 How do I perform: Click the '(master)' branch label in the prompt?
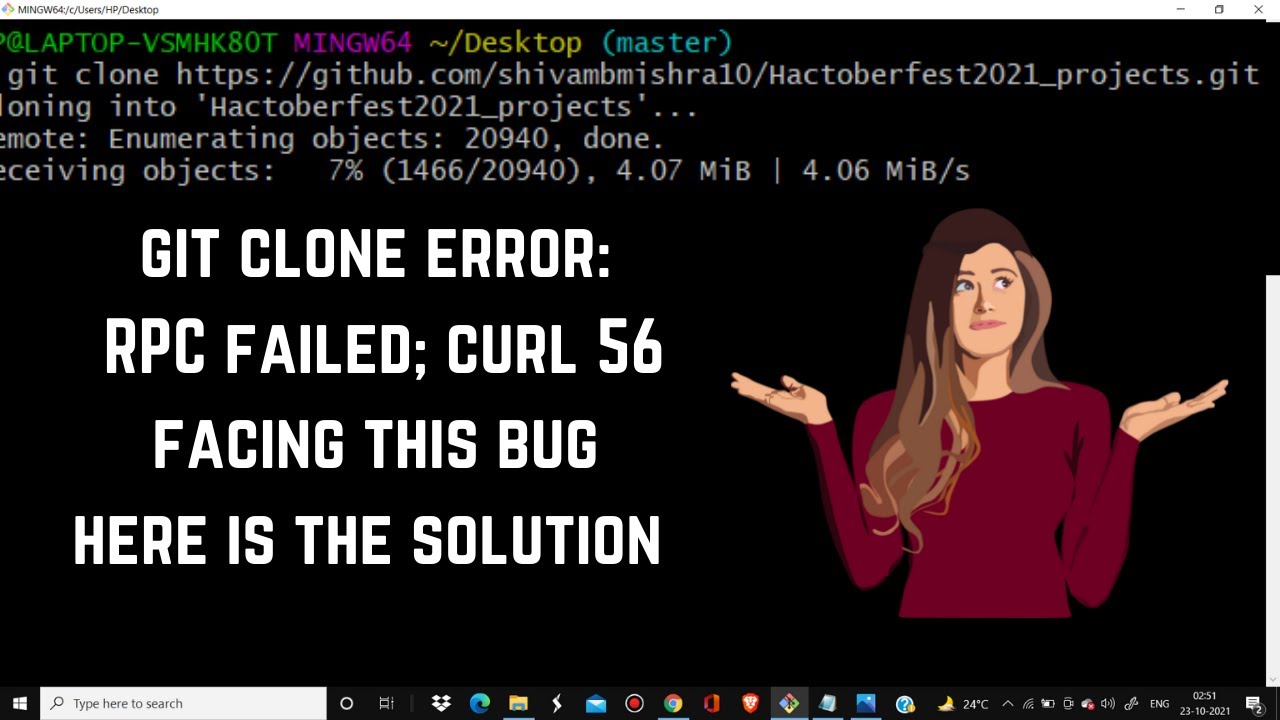[666, 43]
